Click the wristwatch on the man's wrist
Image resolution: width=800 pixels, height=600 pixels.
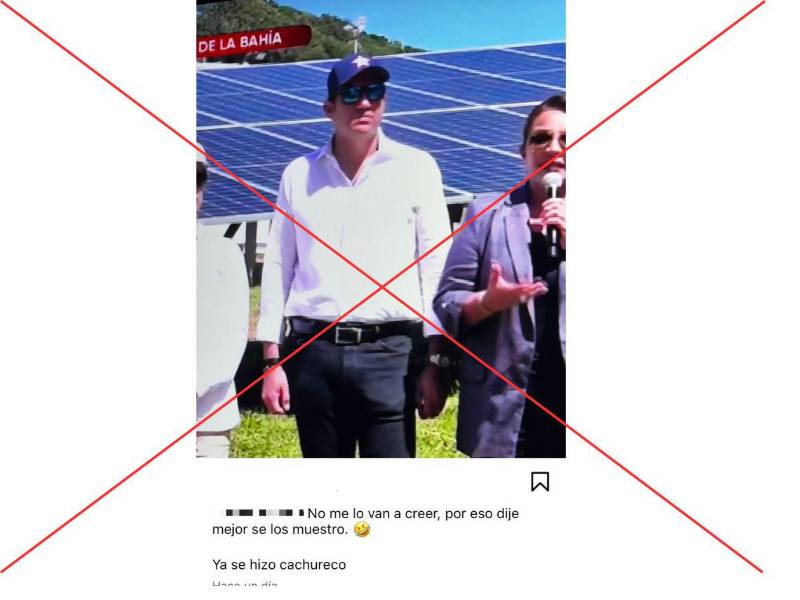(438, 360)
